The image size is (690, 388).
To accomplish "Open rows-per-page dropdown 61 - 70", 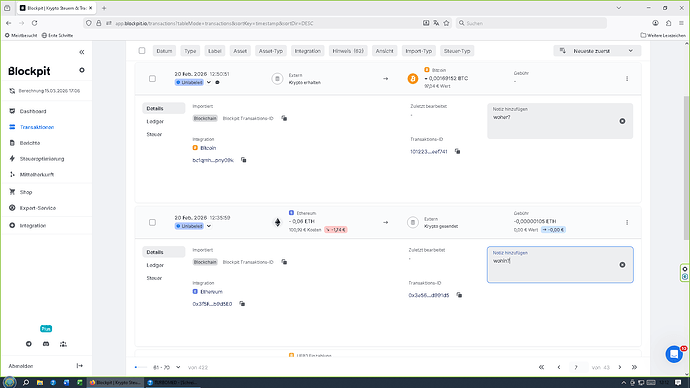I will (x=166, y=367).
